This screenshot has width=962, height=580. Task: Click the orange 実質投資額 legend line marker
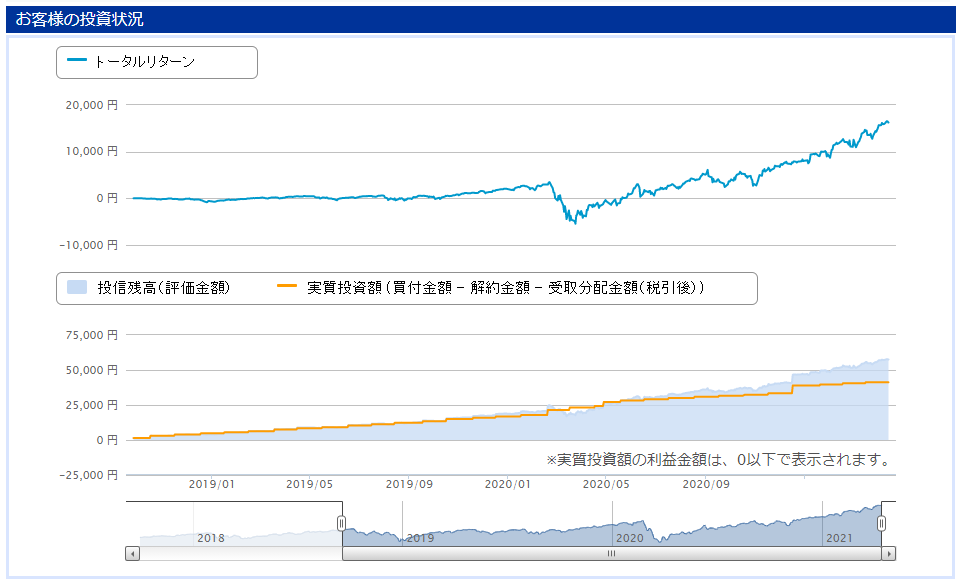pyautogui.click(x=287, y=286)
